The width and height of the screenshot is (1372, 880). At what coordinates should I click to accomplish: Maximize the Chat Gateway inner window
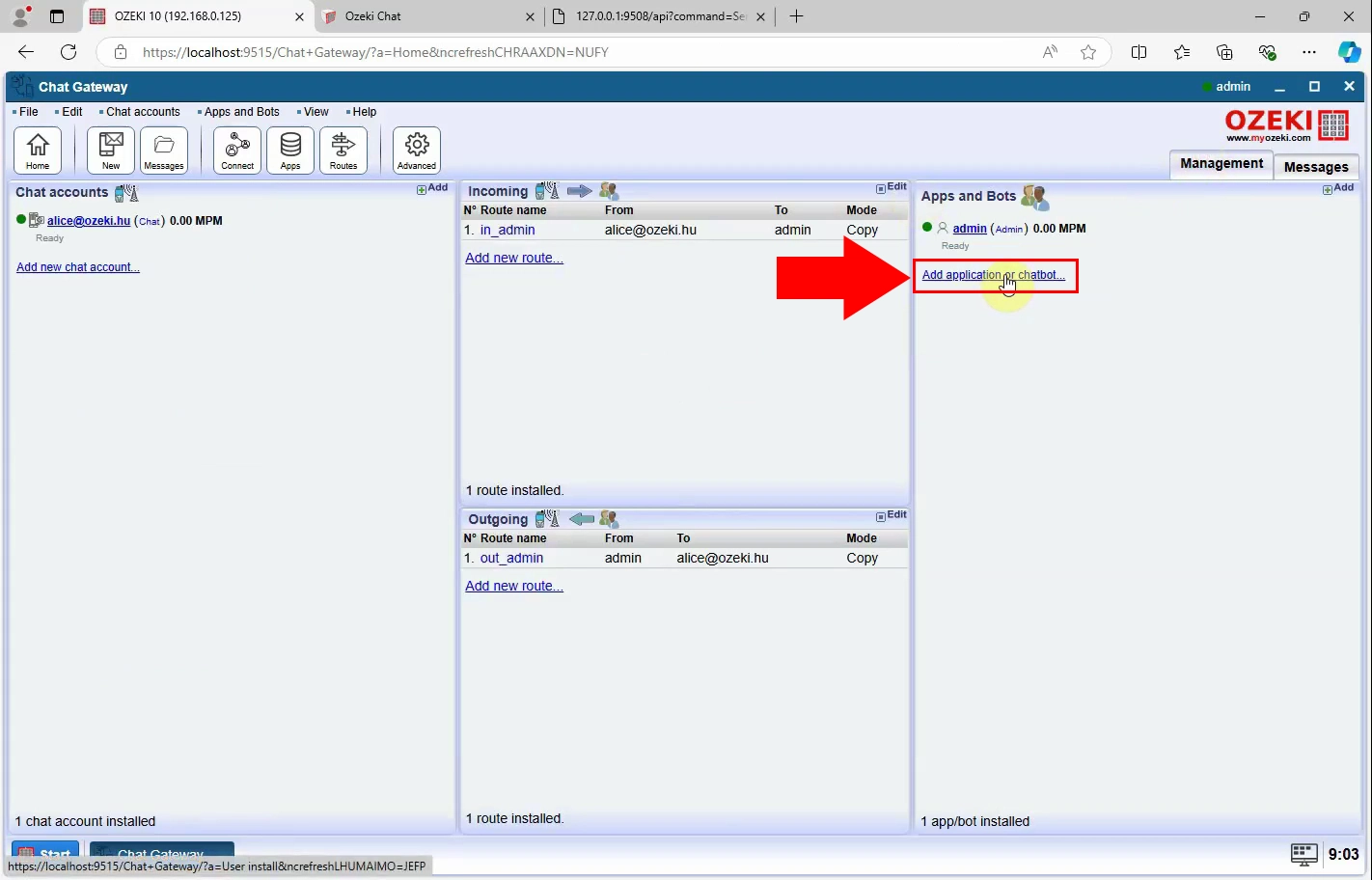tap(1314, 87)
